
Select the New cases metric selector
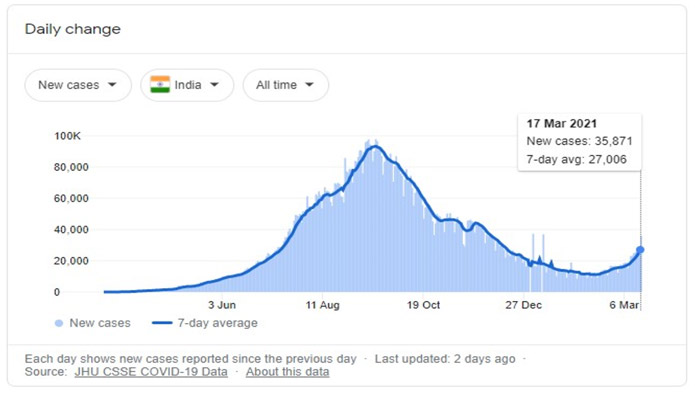tap(78, 85)
